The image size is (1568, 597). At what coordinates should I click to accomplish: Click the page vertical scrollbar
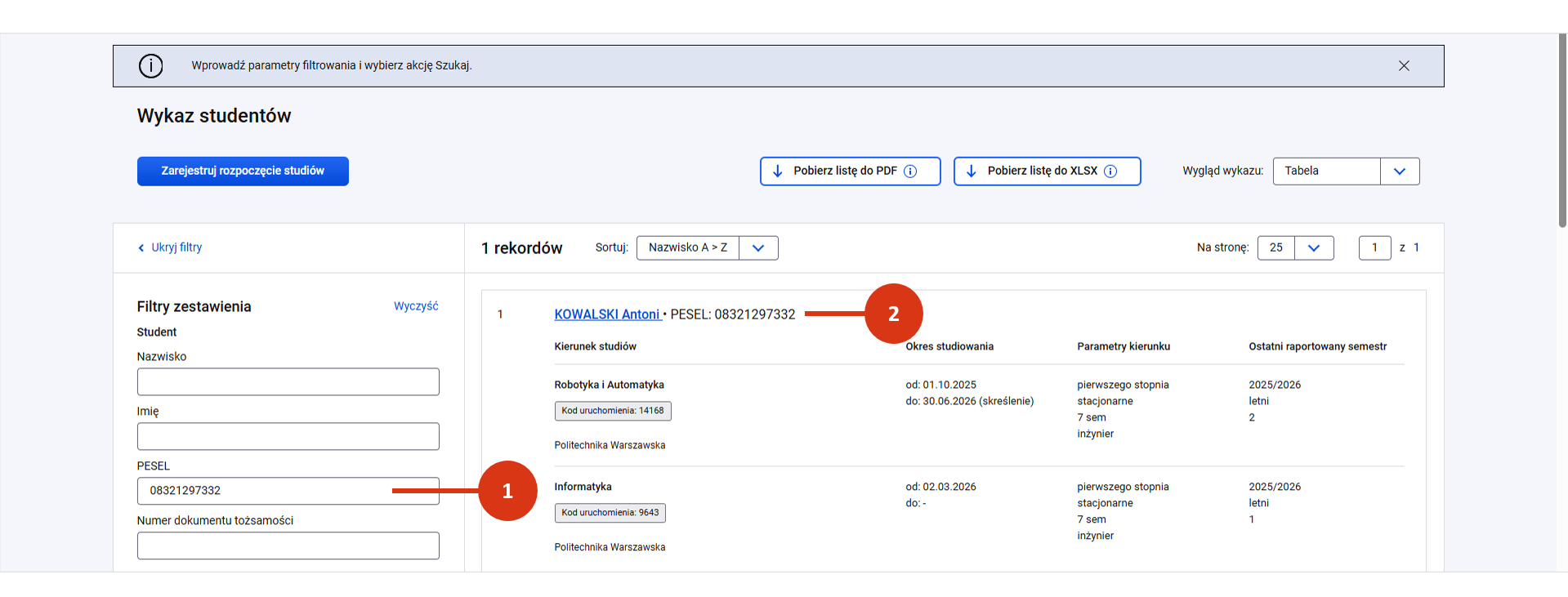1562,131
